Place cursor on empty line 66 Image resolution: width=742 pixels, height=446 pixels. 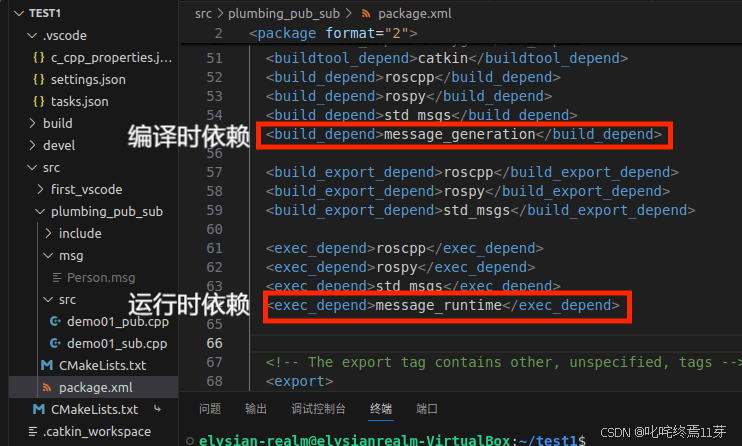(496, 343)
